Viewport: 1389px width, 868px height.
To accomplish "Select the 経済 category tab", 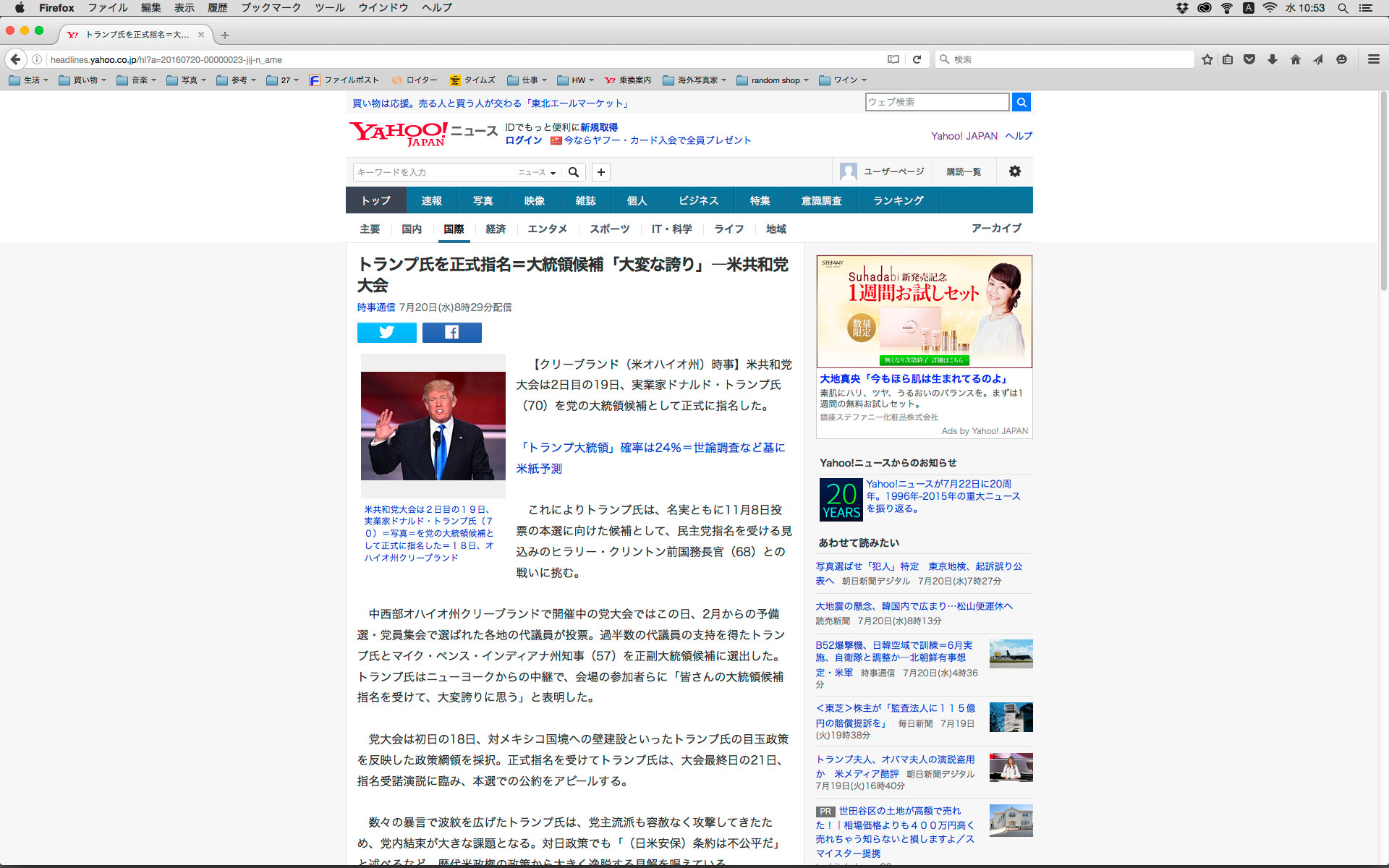I will pos(496,229).
